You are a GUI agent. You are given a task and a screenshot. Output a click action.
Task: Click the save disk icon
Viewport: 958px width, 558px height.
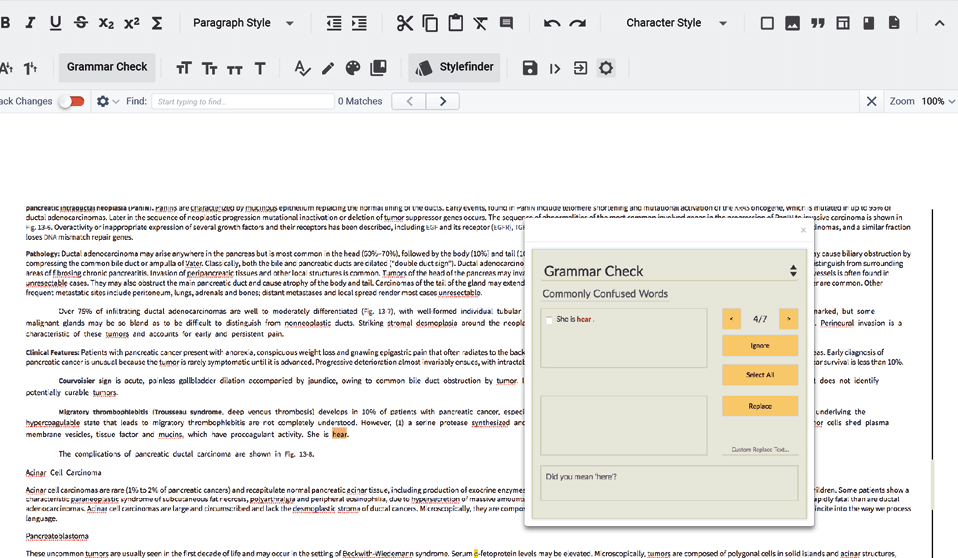pyautogui.click(x=530, y=68)
